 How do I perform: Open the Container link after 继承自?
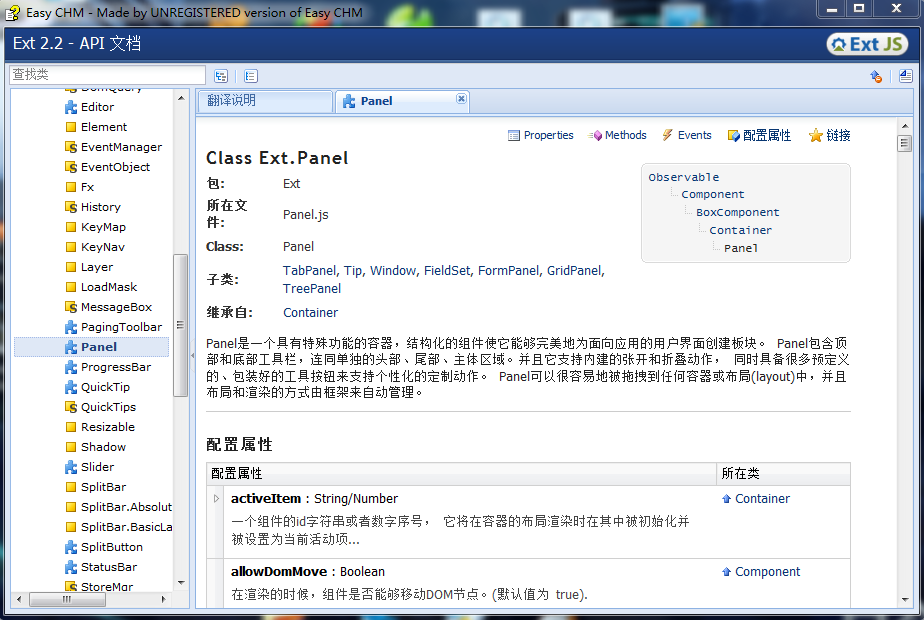click(x=311, y=313)
